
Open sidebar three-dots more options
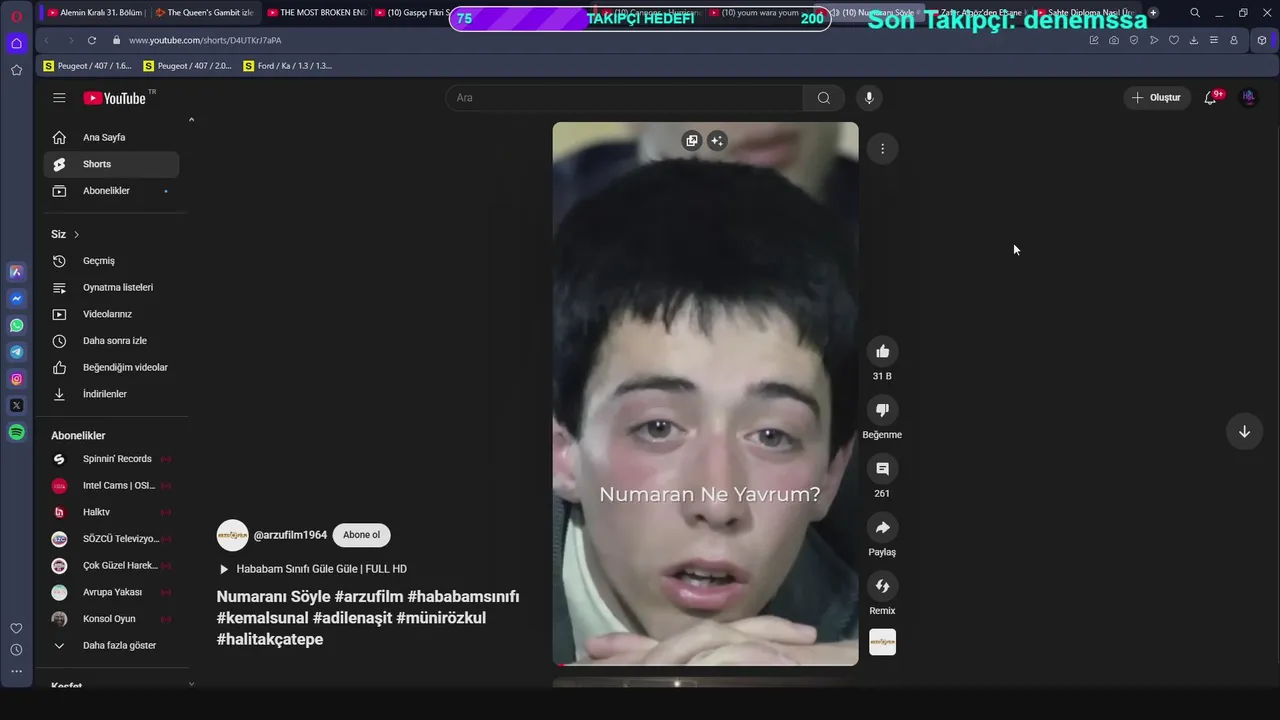tap(16, 671)
